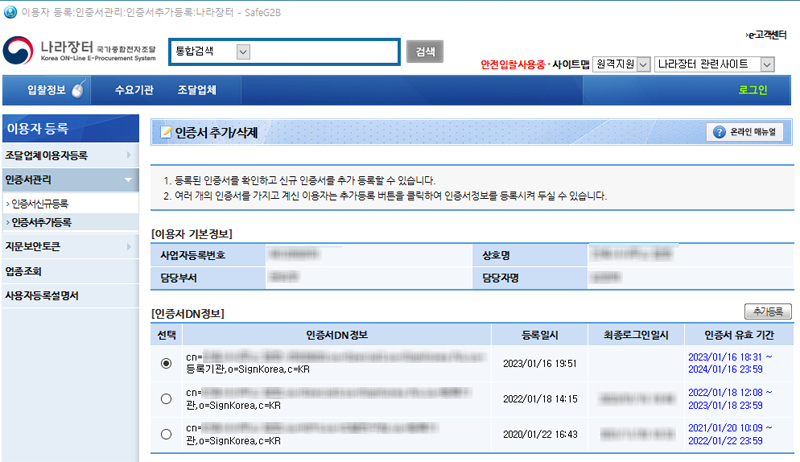Click the 담당자명 label cell
Image resolution: width=800 pixels, height=462 pixels.
[530, 278]
